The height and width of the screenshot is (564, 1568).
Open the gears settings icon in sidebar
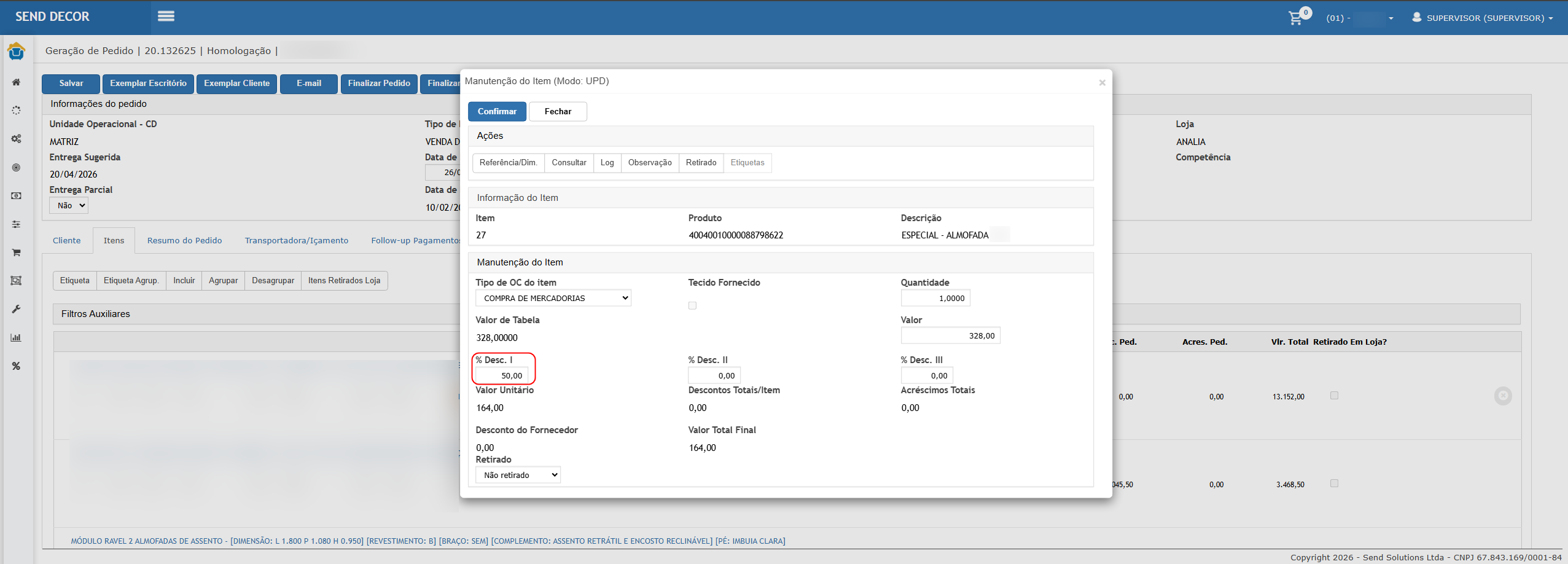[16, 139]
